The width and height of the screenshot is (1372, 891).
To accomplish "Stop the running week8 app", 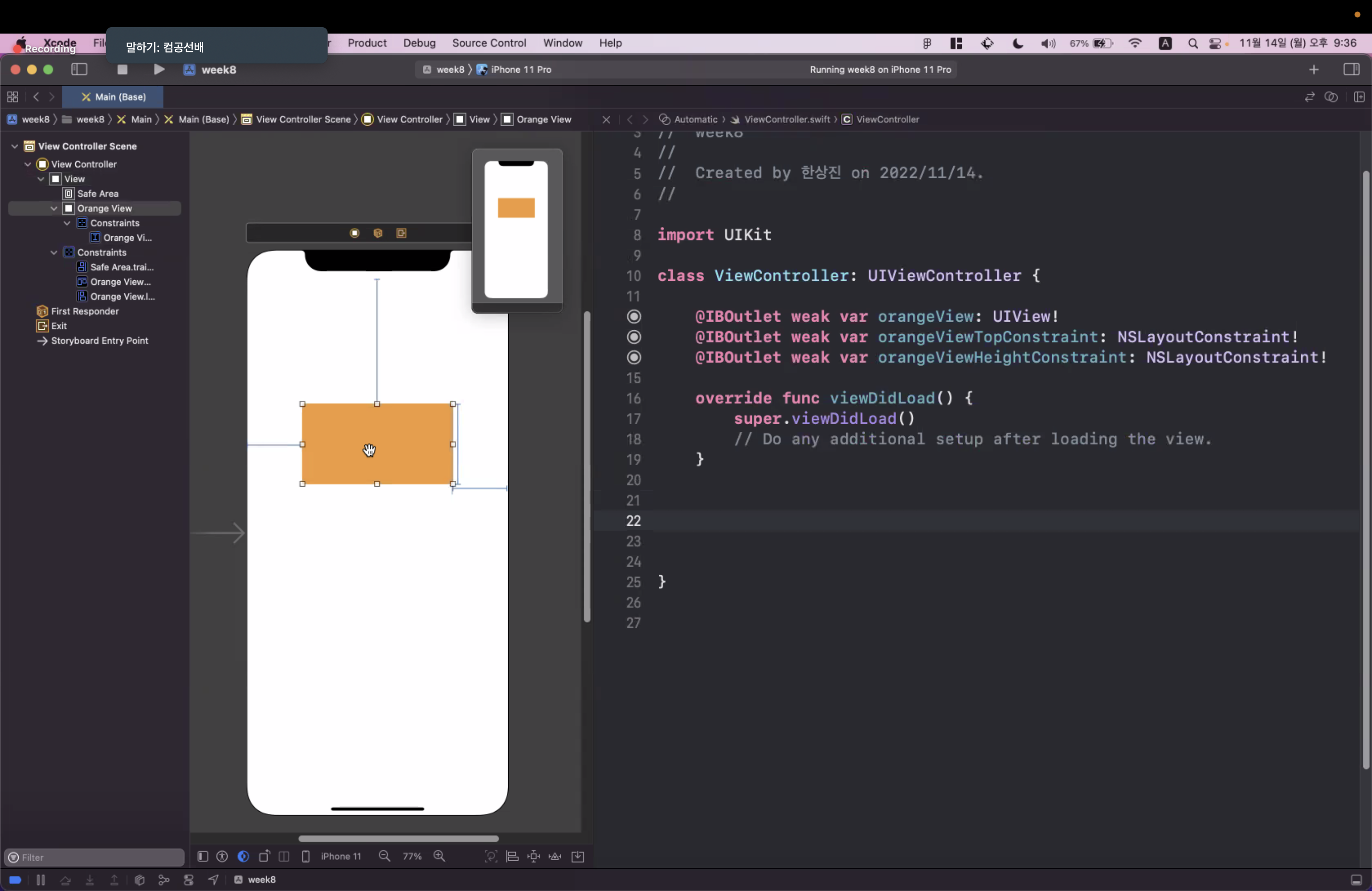I will point(122,70).
